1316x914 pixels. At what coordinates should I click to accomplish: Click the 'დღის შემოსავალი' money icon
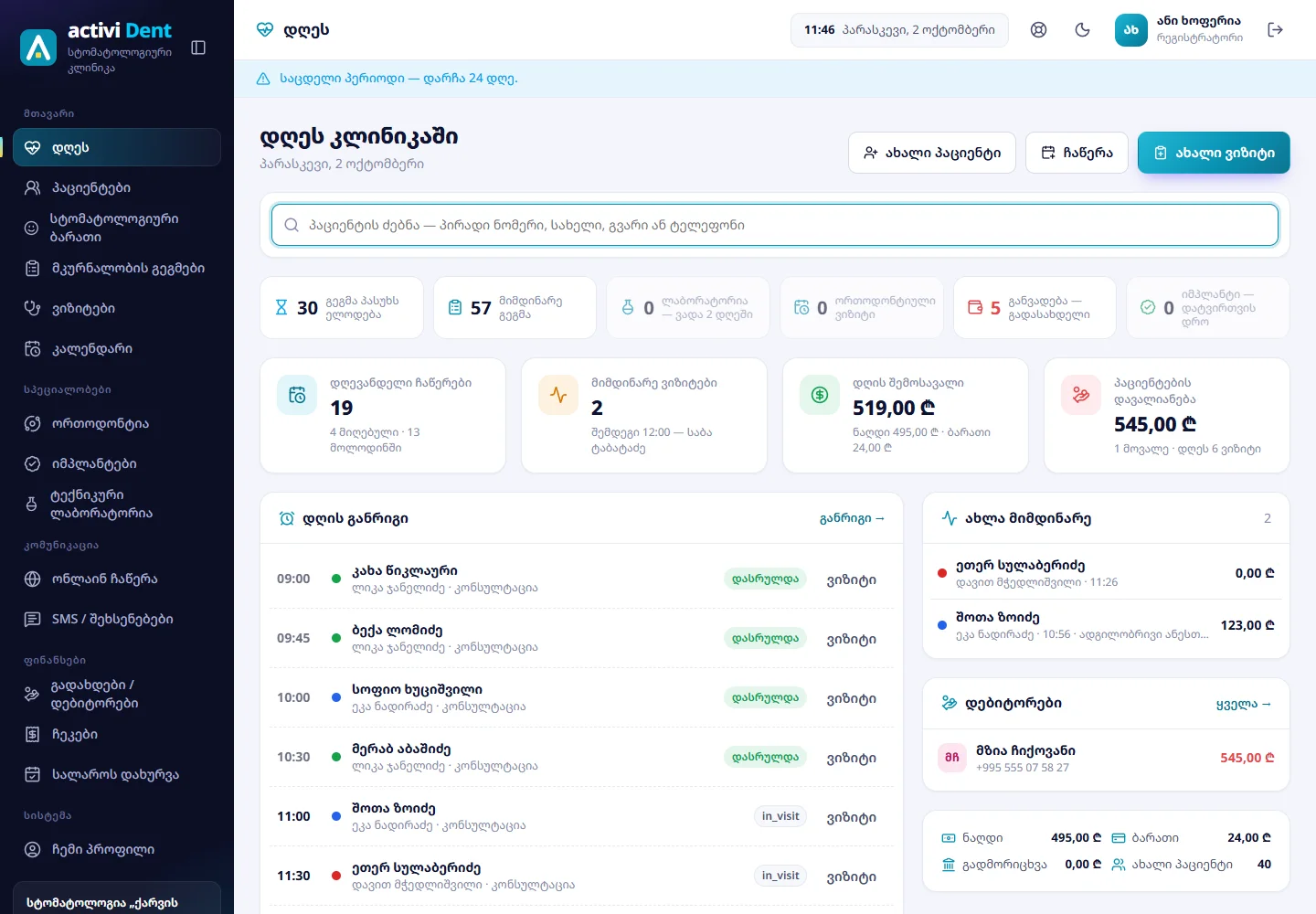[820, 395]
